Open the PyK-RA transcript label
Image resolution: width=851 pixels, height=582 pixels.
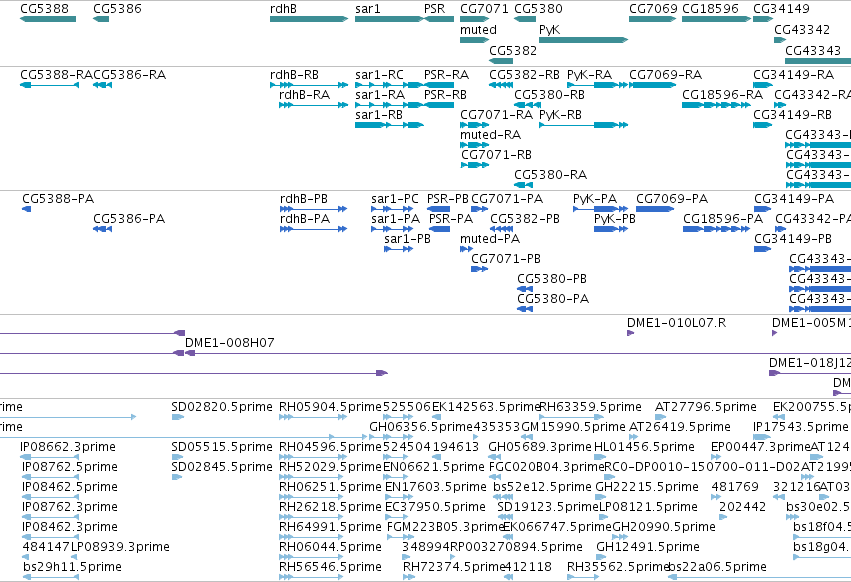click(589, 75)
